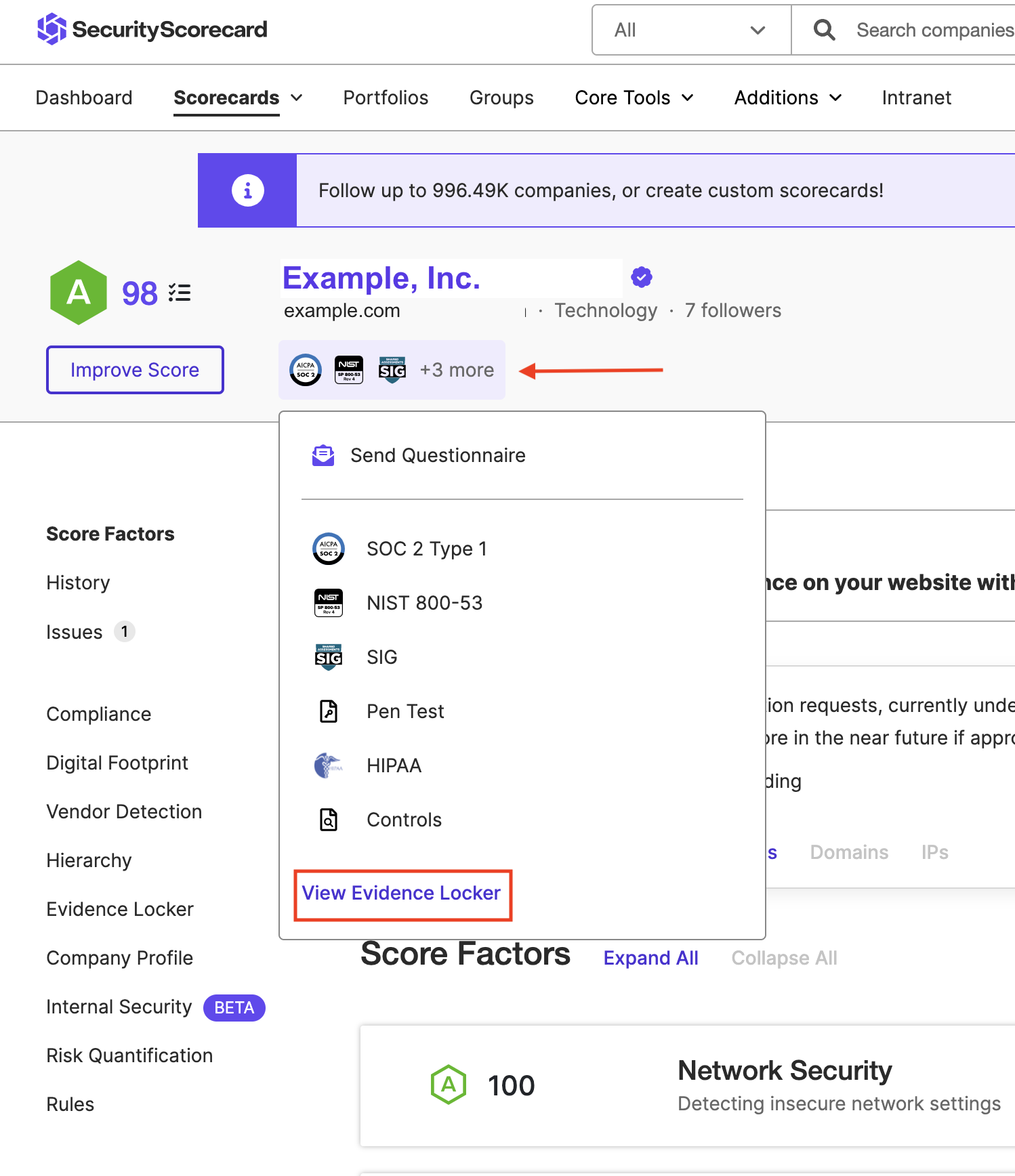The image size is (1015, 1176).
Task: Click the green A grade hexagon
Action: coord(79,293)
